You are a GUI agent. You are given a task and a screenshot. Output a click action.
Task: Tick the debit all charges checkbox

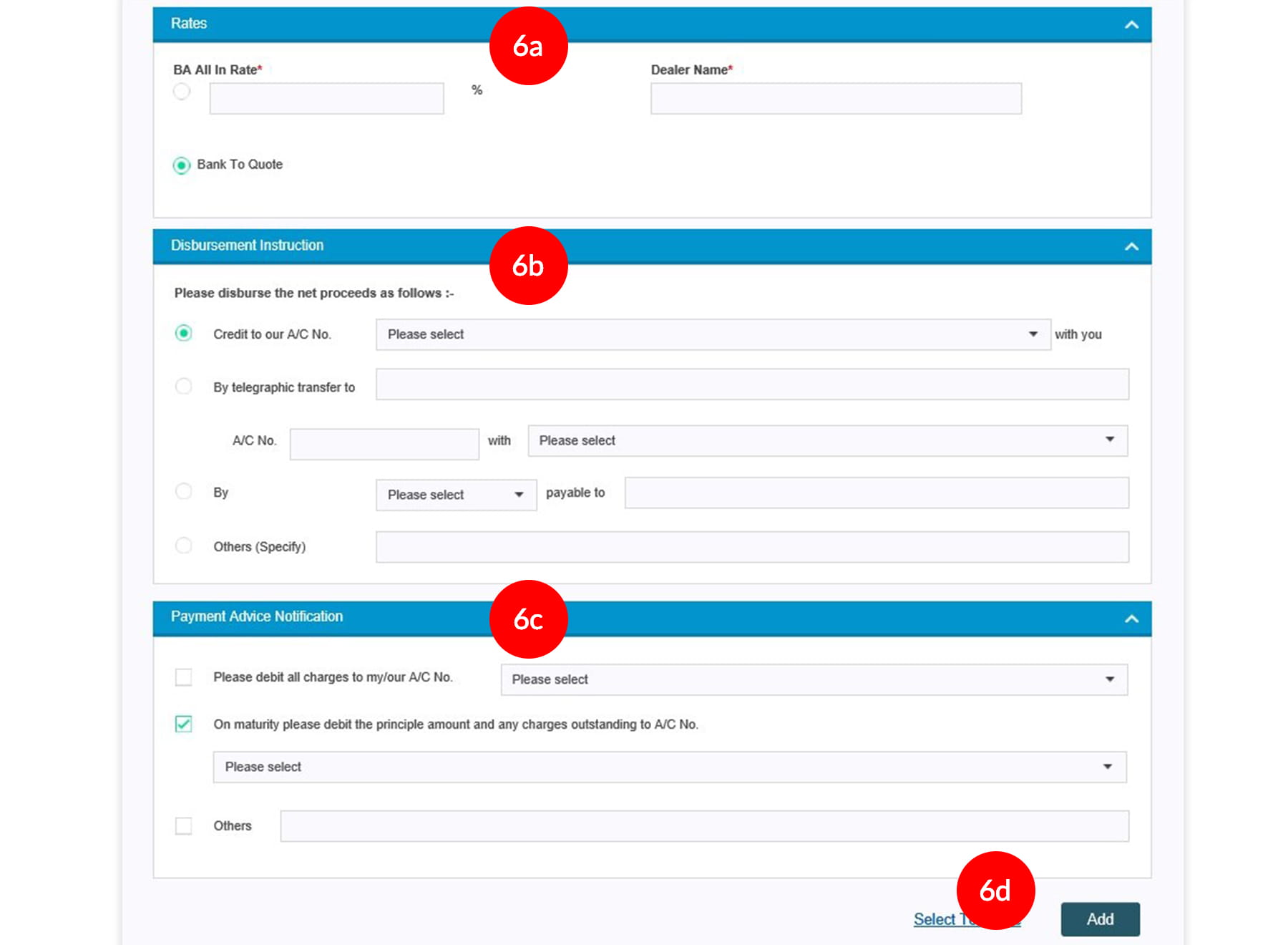[184, 677]
